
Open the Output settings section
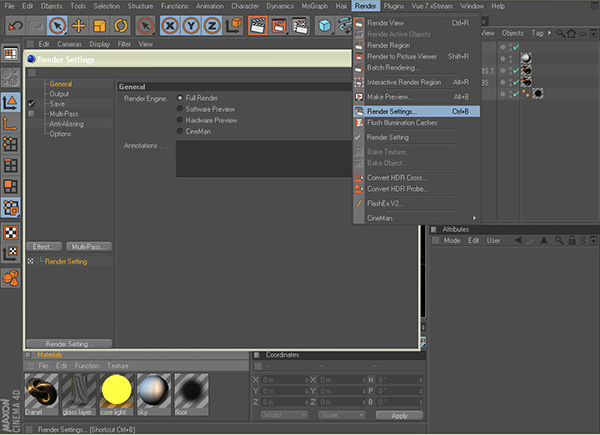pyautogui.click(x=59, y=94)
